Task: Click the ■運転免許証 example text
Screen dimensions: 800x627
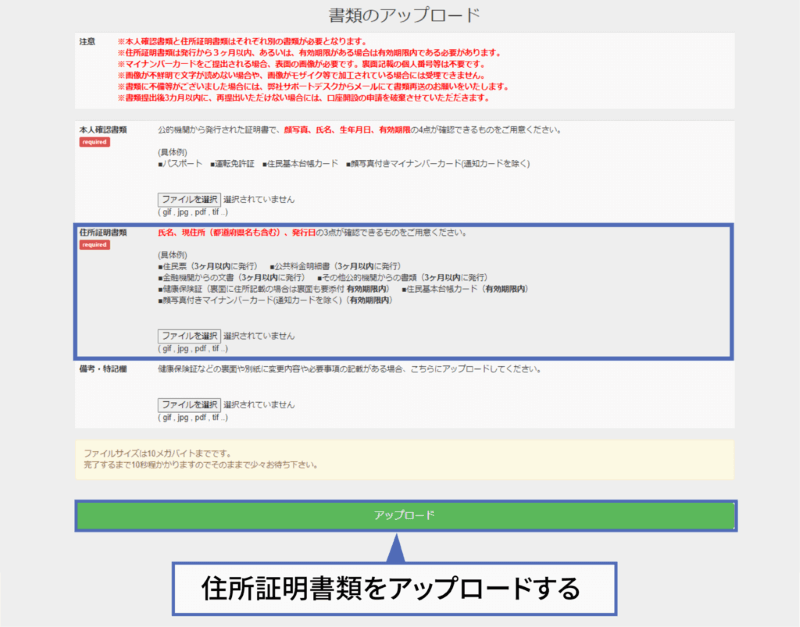Action: (x=232, y=164)
